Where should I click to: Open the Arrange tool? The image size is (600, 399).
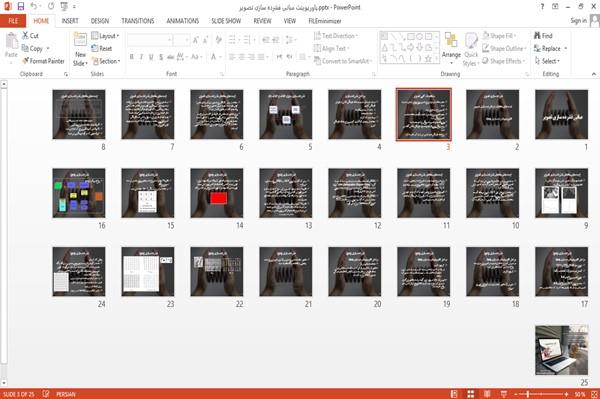coord(451,49)
